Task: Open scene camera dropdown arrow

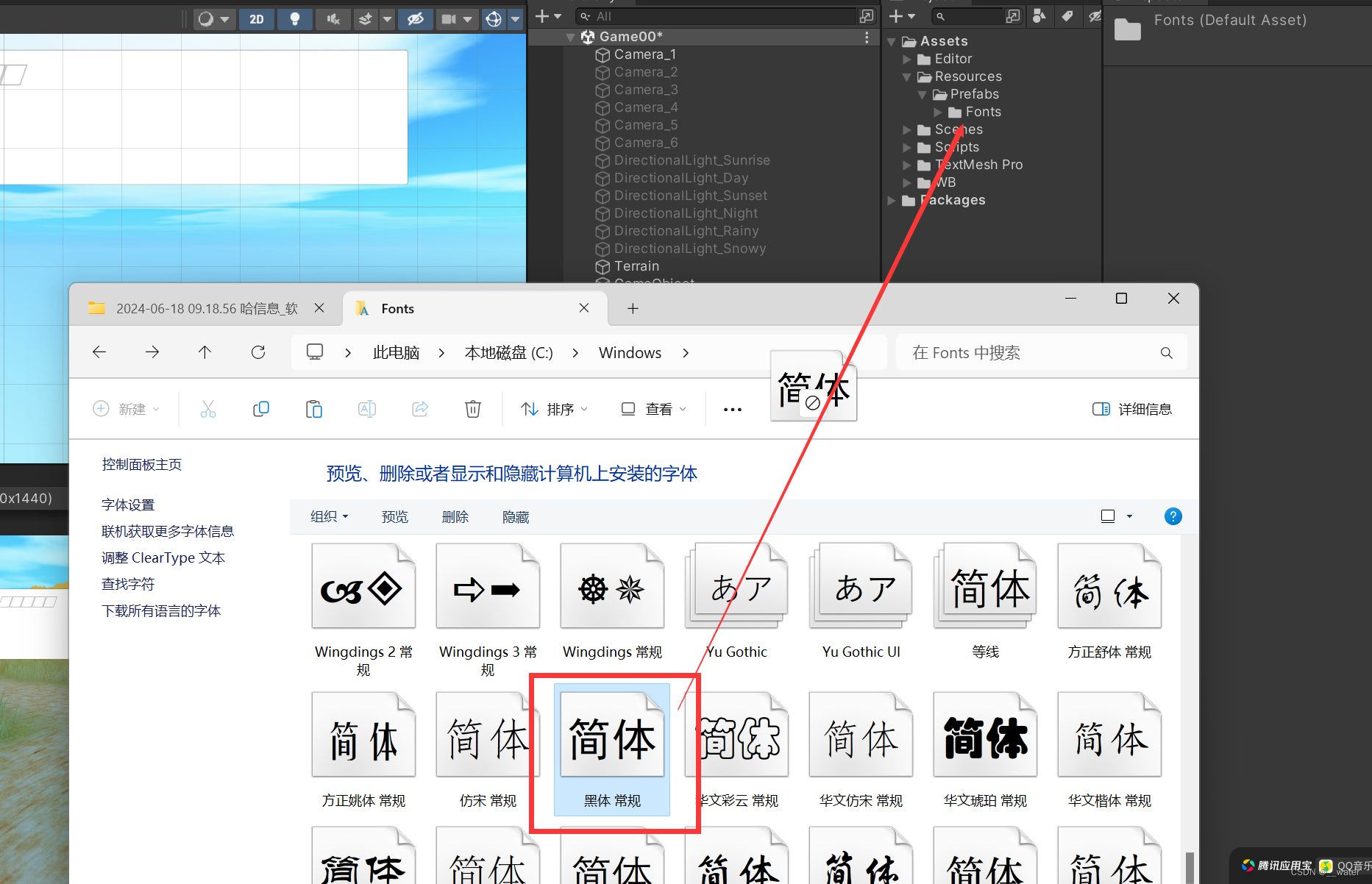Action: (468, 19)
